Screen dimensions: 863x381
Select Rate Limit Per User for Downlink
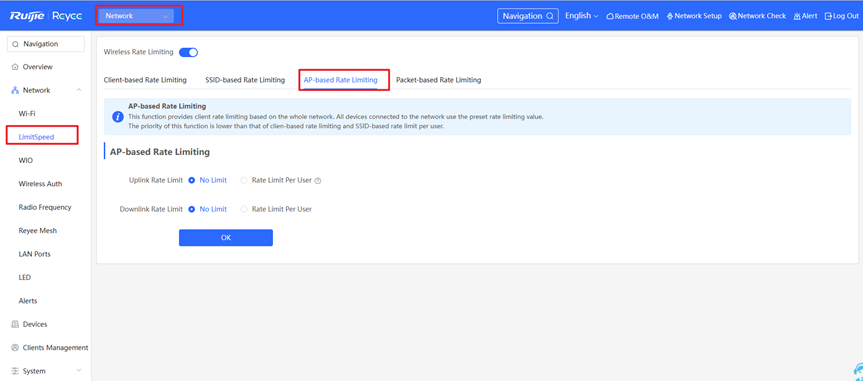pyautogui.click(x=276, y=209)
